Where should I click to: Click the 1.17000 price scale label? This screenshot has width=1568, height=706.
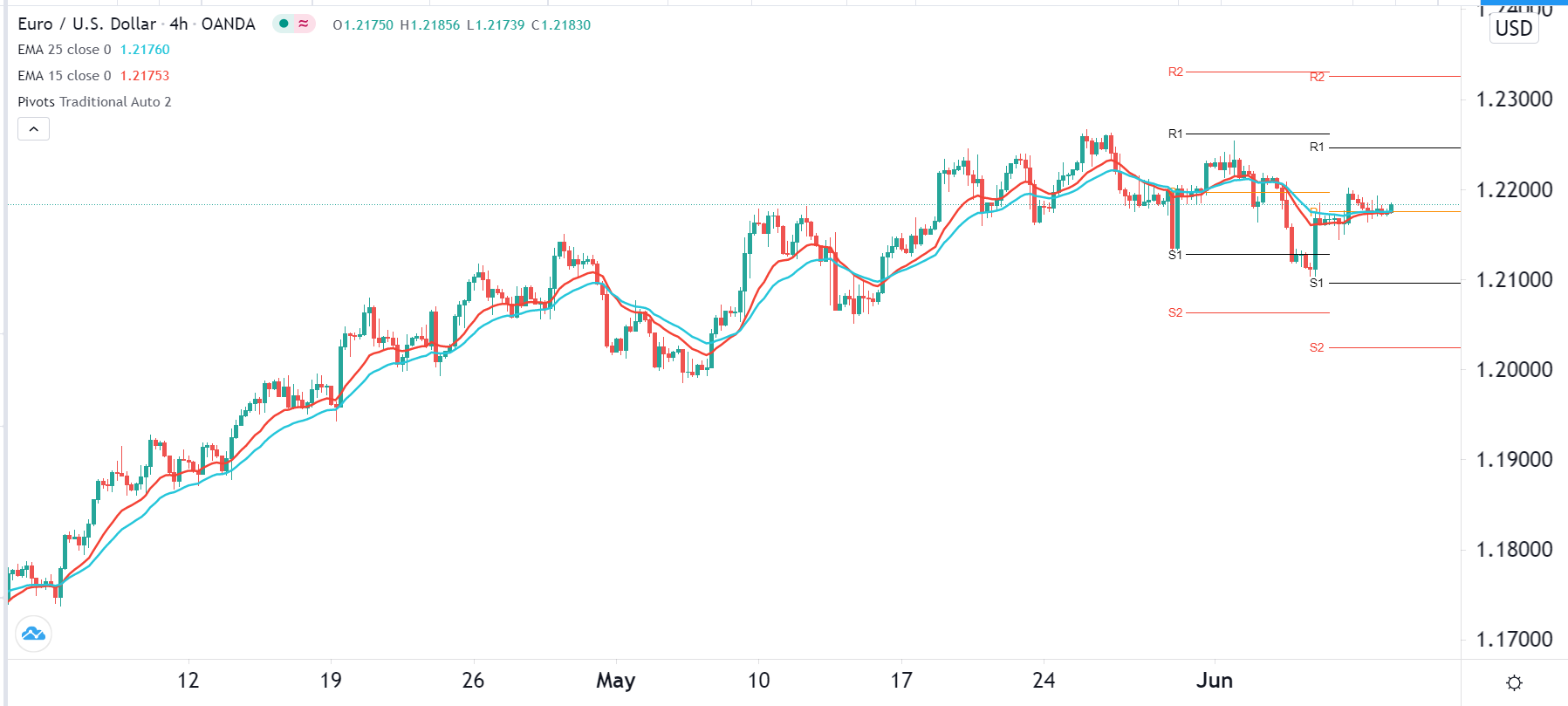[x=1514, y=640]
